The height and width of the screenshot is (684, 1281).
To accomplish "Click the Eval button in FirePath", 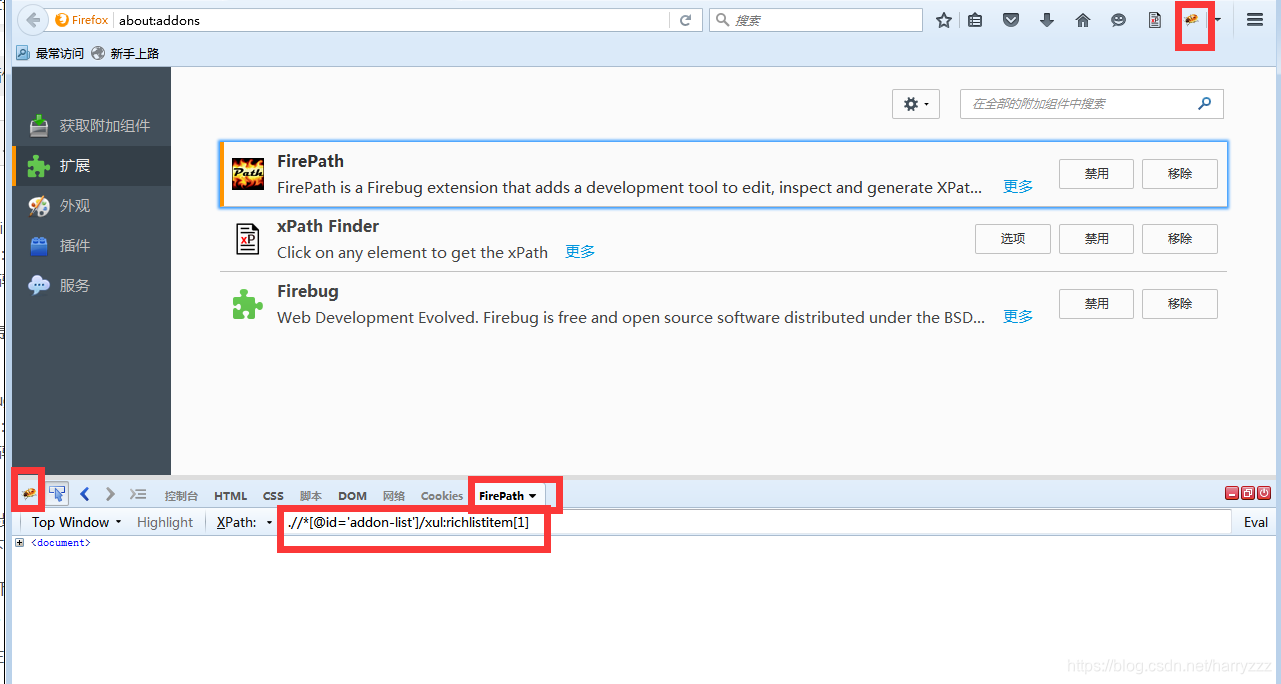I will pos(1256,522).
